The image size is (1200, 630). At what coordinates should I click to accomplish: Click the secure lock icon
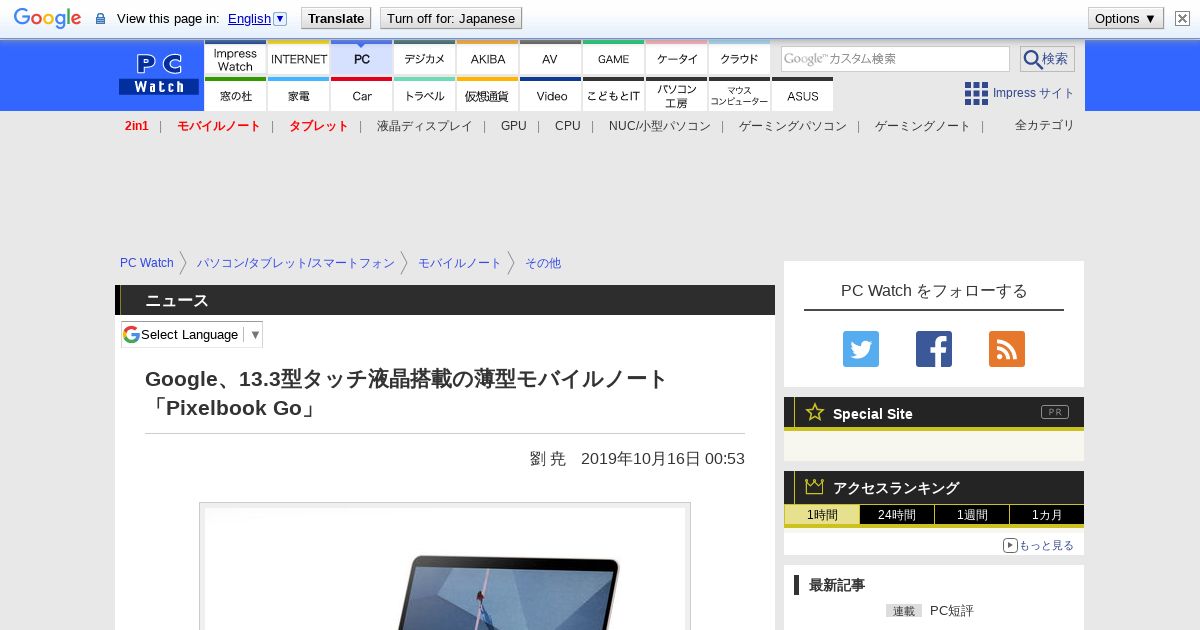(100, 19)
